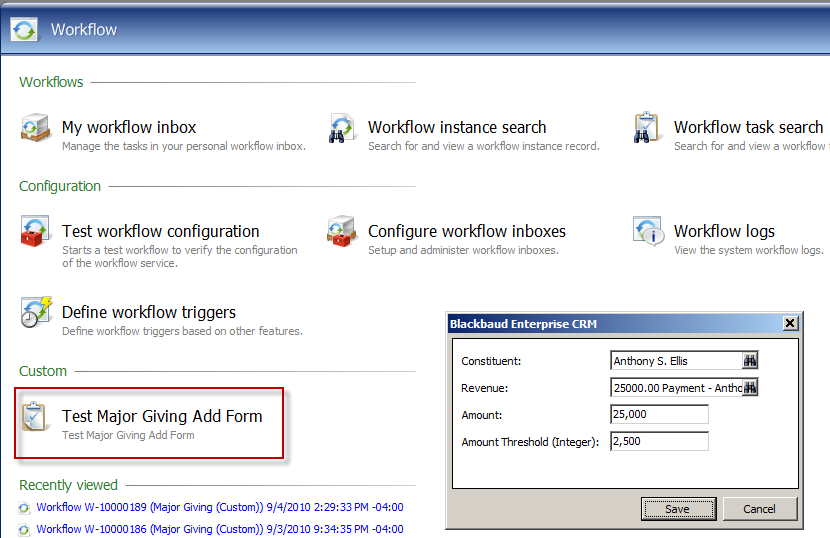830x538 pixels.
Task: Search revenue with the binoculars icon
Action: point(750,388)
